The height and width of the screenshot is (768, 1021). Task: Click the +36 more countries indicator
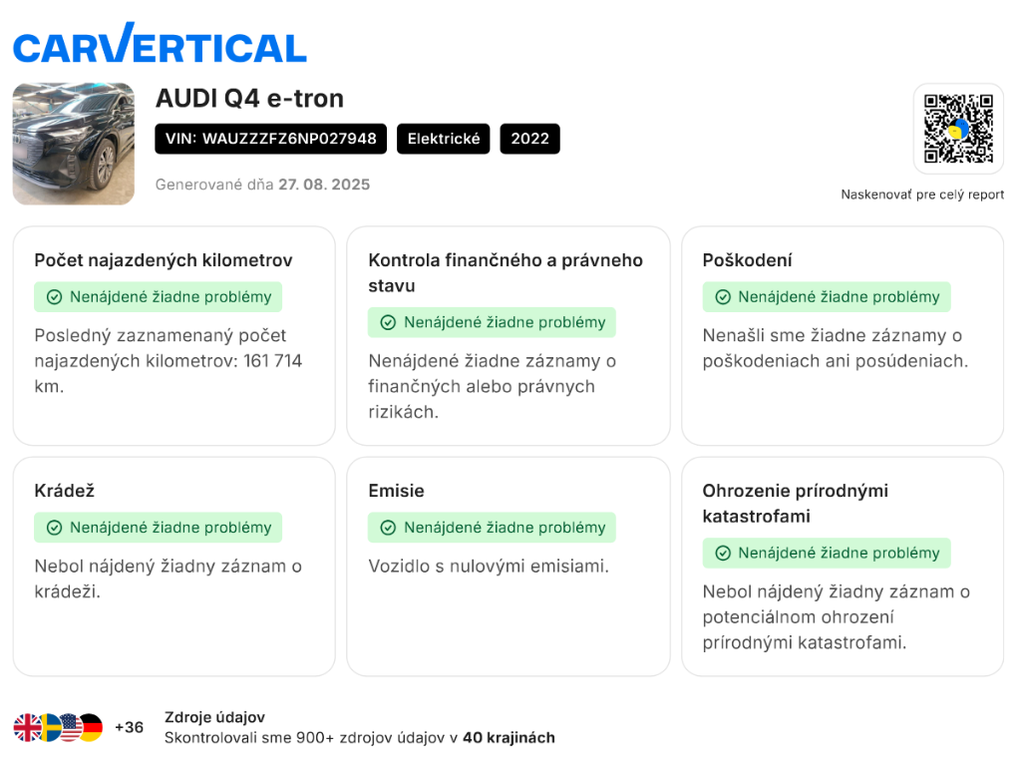click(129, 728)
